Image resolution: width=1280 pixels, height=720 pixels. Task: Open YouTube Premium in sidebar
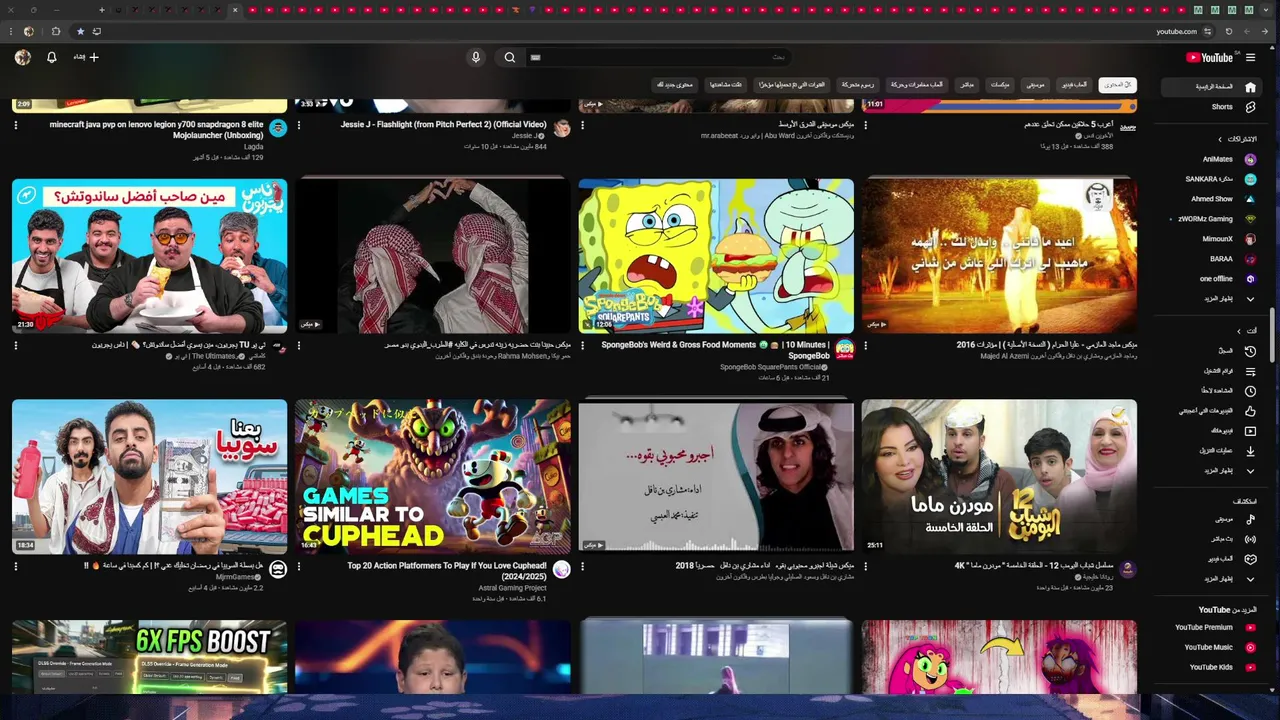point(1213,628)
